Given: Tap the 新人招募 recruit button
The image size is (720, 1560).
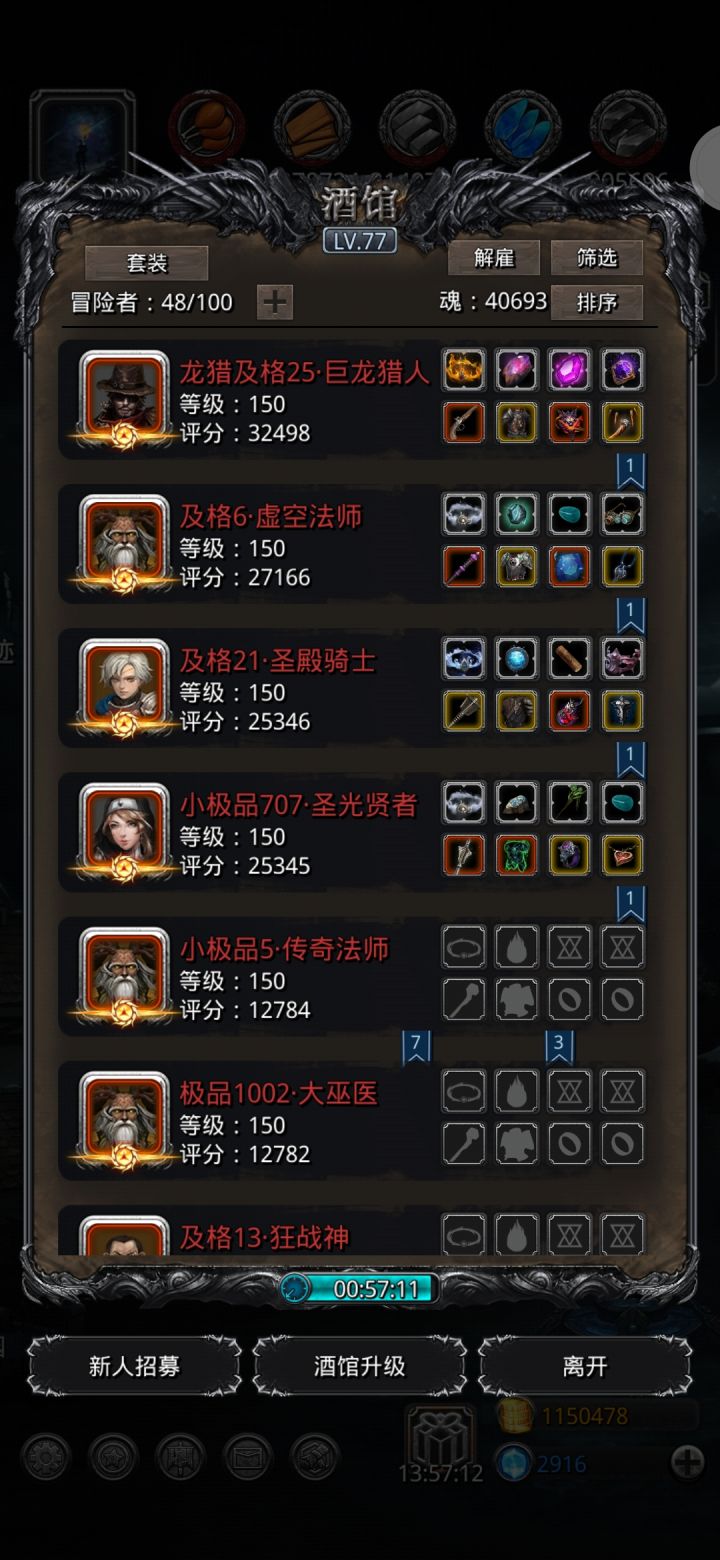Looking at the screenshot, I should point(134,1366).
